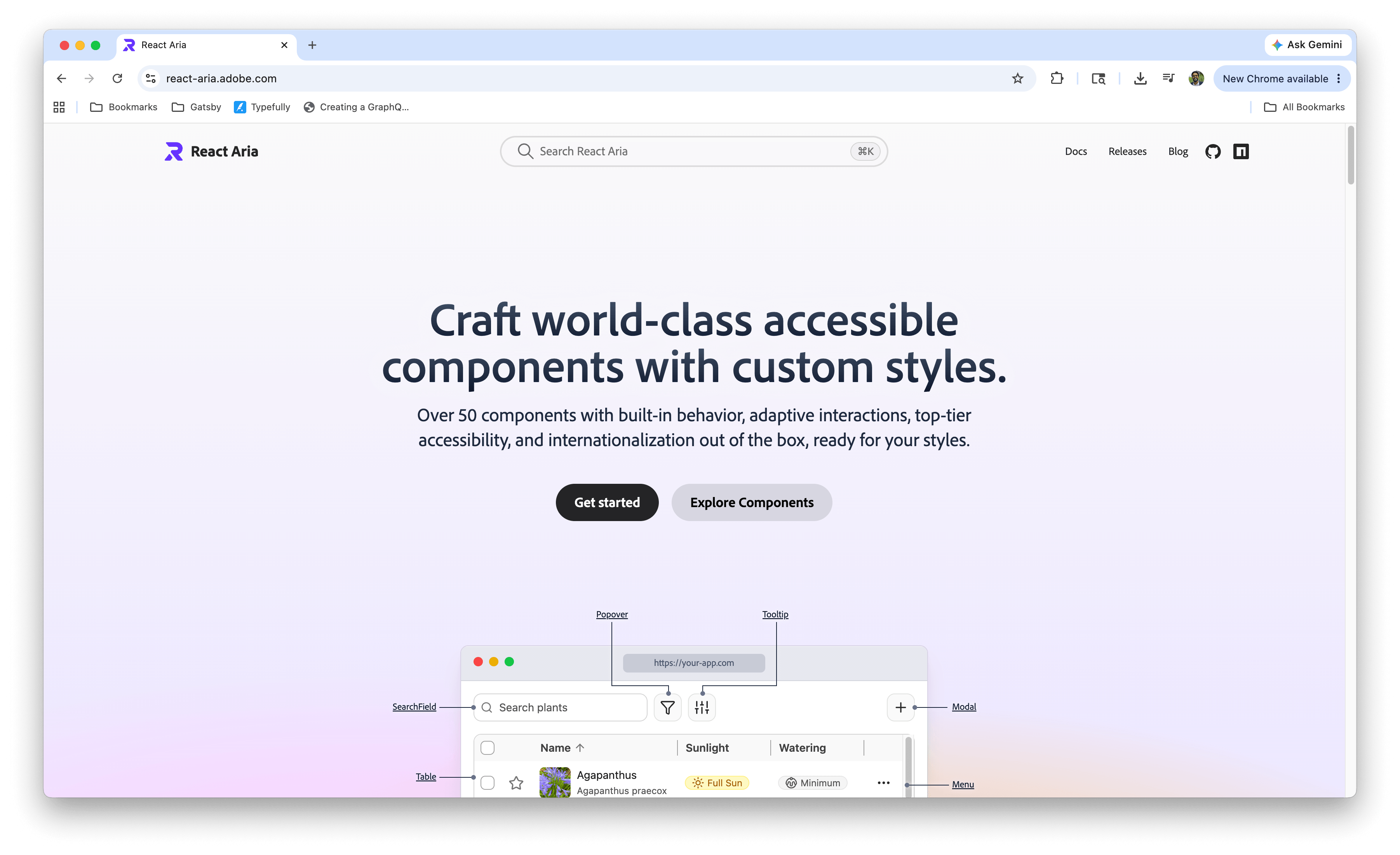Click the address bar showing react-aria.adobe.com
This screenshot has height=855, width=1400.
[585, 78]
